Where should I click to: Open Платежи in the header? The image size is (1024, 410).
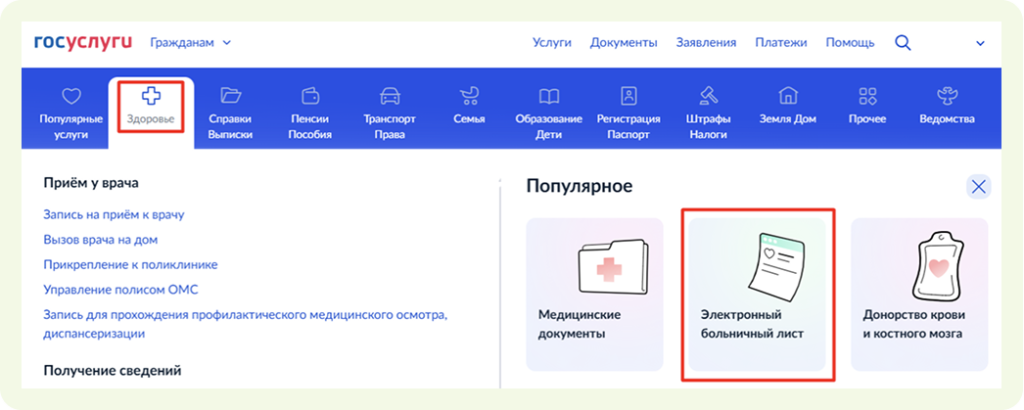pyautogui.click(x=781, y=42)
